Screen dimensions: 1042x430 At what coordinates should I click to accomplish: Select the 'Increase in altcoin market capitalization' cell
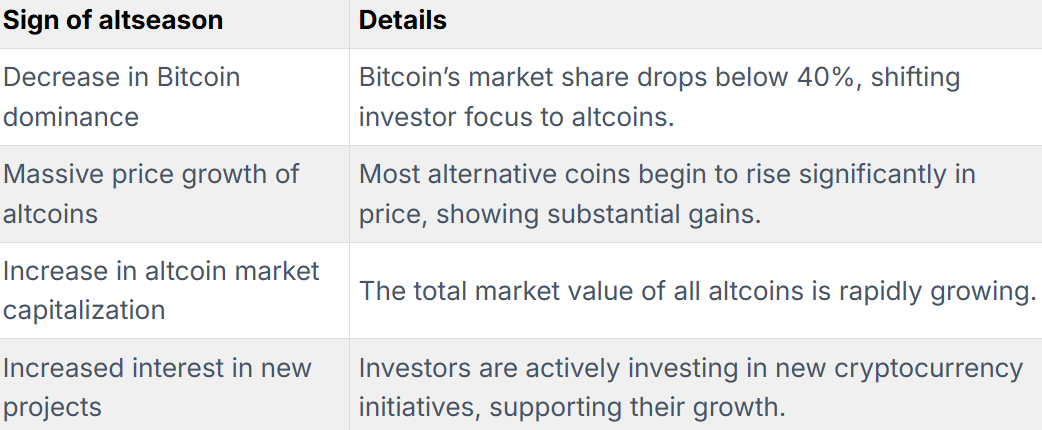tap(174, 290)
